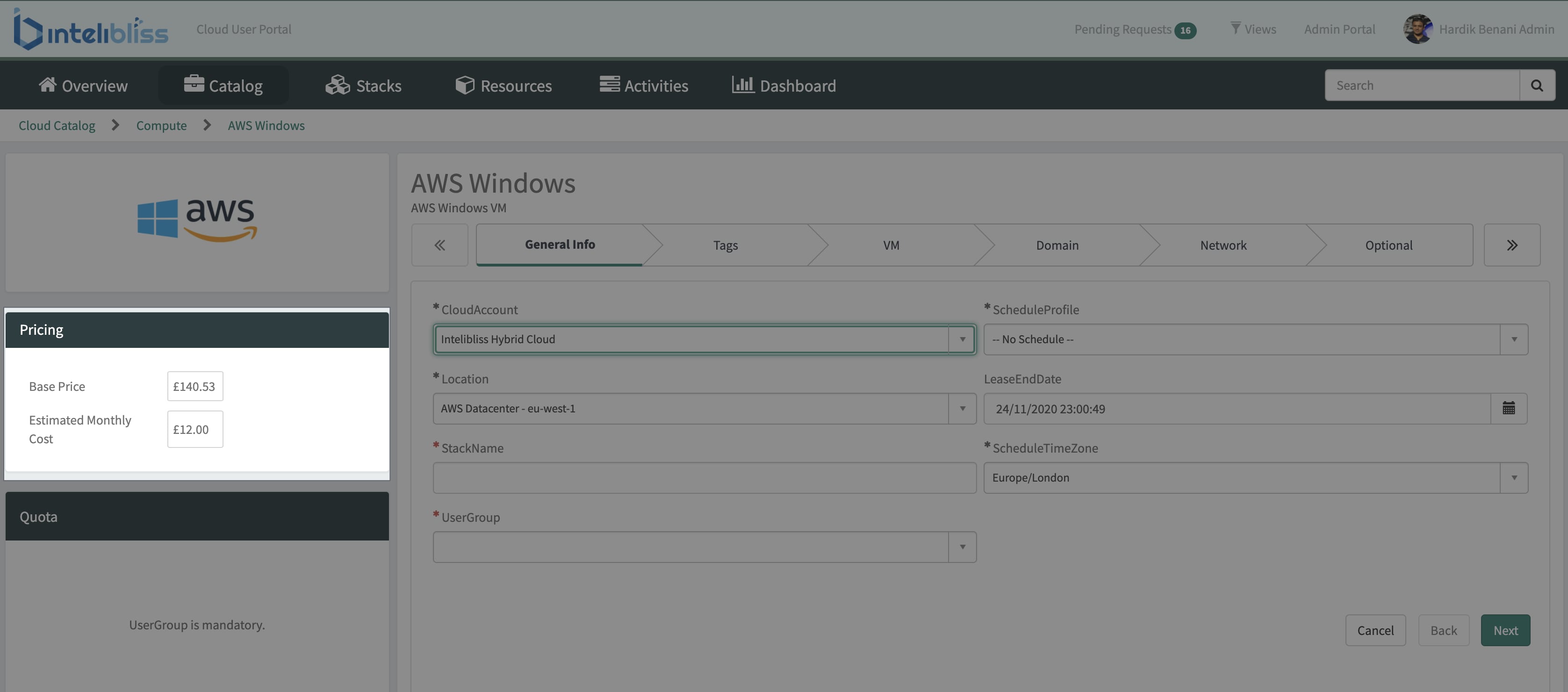Switch to the Network step
The width and height of the screenshot is (1568, 692).
tap(1223, 245)
